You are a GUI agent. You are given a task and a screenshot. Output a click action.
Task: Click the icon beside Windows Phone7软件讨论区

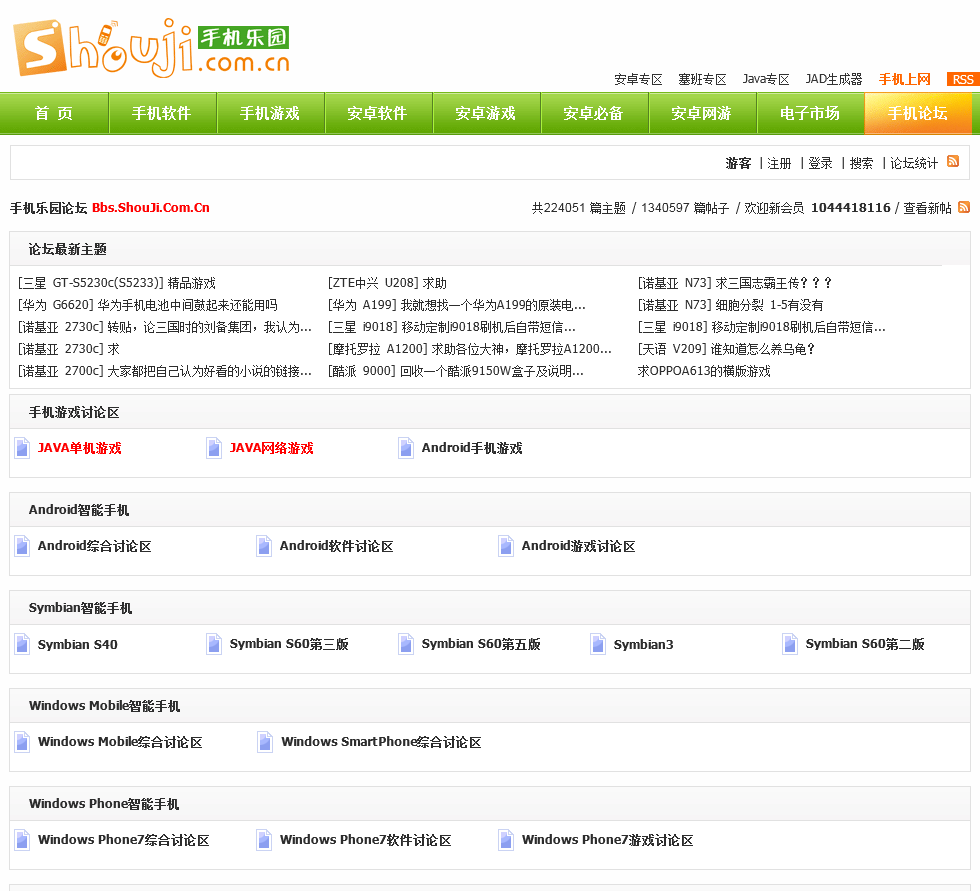264,840
